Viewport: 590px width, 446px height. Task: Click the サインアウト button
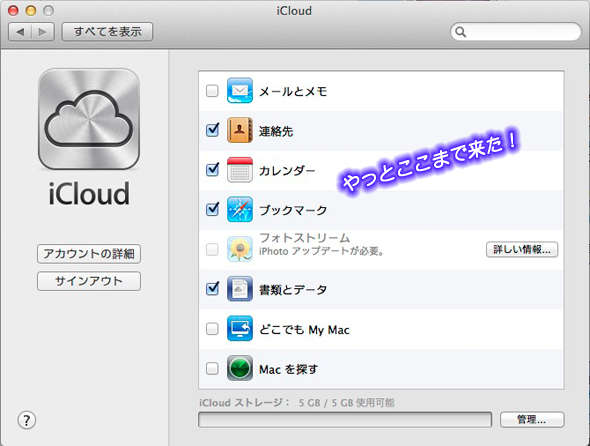point(89,281)
